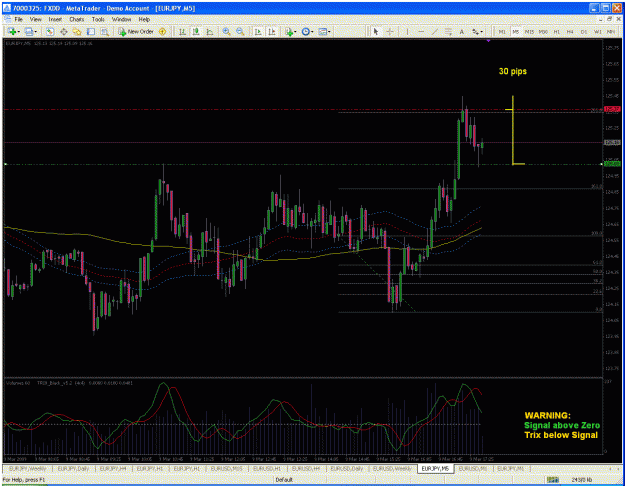
Task: Expand the Periods clock dropdown
Action: tap(312, 32)
